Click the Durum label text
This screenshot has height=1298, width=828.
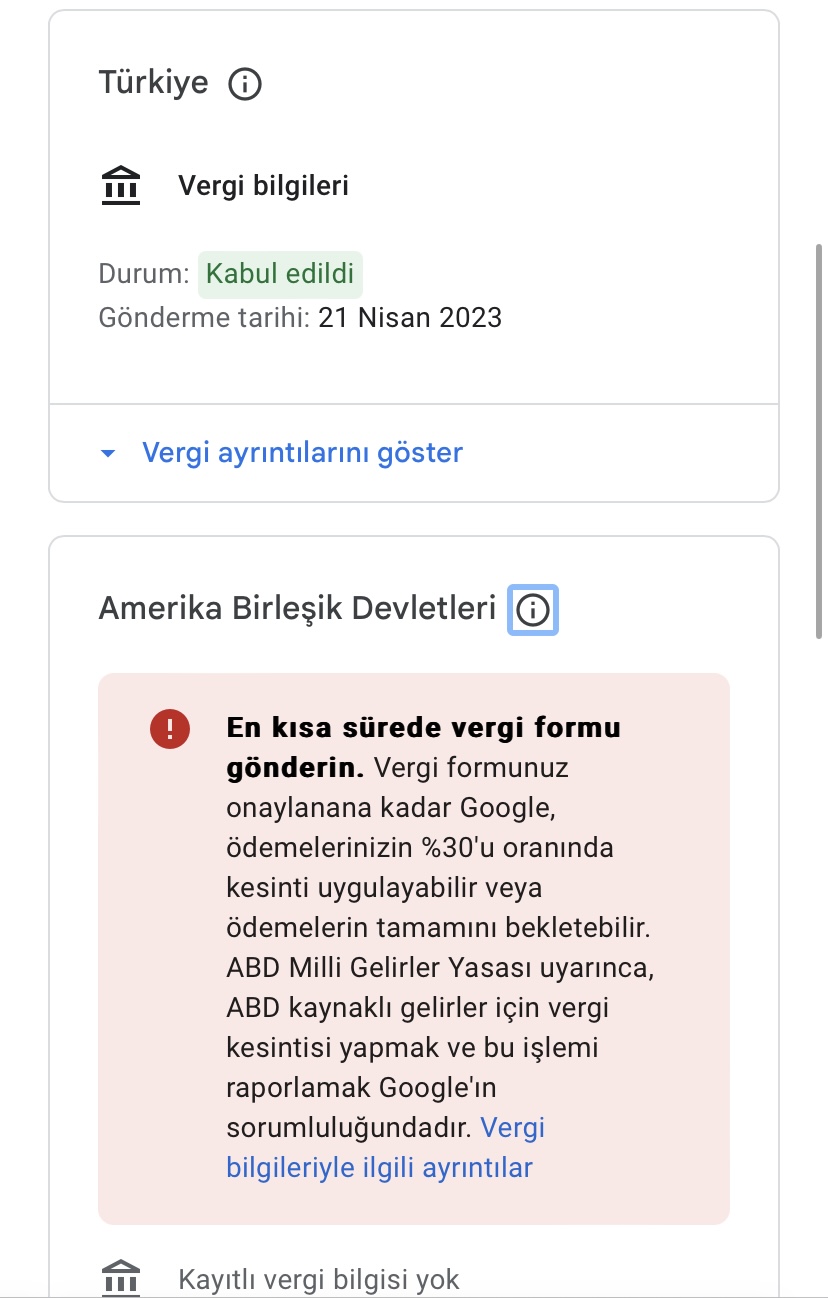pos(144,274)
